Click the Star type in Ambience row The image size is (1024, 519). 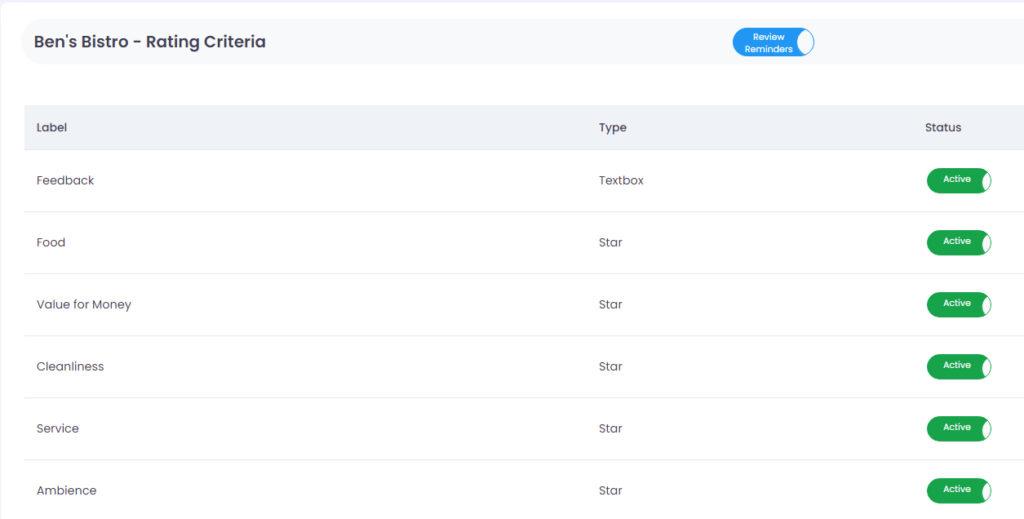611,490
